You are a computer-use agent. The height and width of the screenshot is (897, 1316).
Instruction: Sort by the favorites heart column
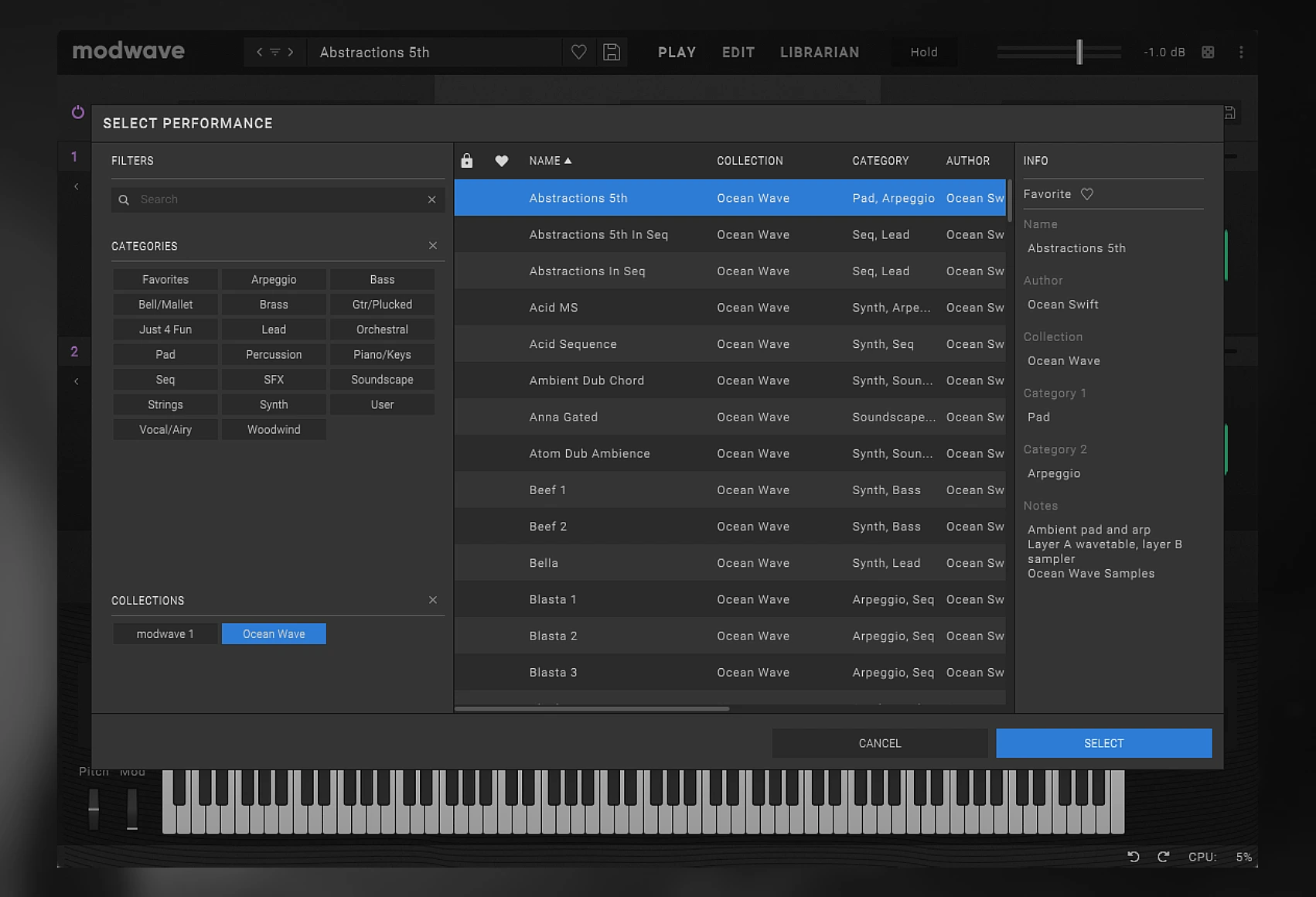pos(502,161)
